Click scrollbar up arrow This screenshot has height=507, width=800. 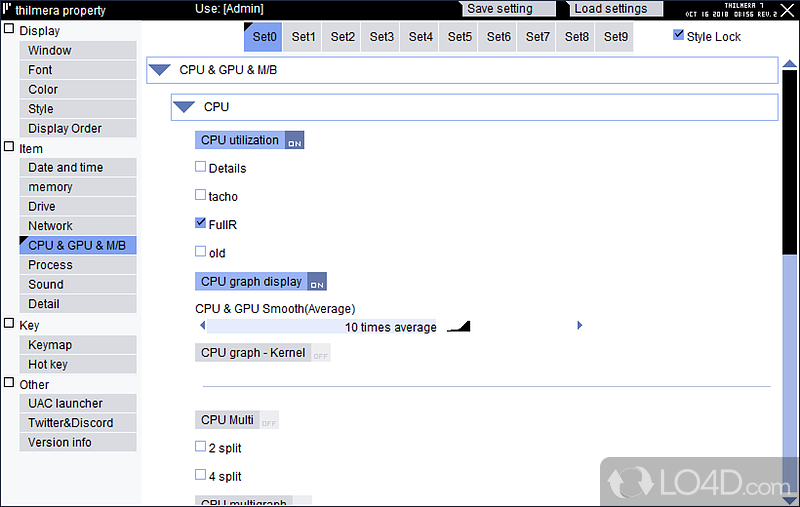(x=790, y=64)
